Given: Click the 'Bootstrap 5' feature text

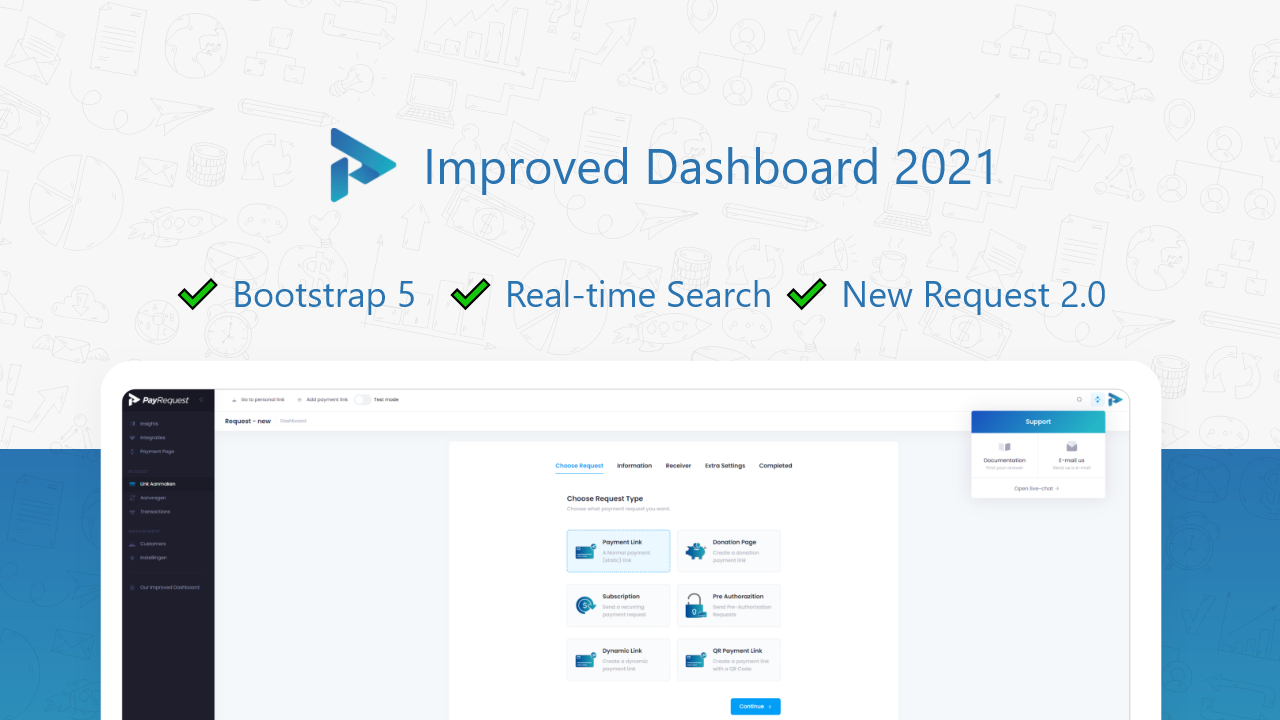Looking at the screenshot, I should click(324, 295).
